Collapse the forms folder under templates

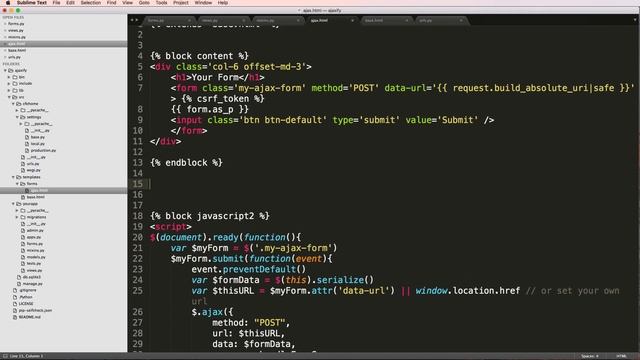point(17,184)
